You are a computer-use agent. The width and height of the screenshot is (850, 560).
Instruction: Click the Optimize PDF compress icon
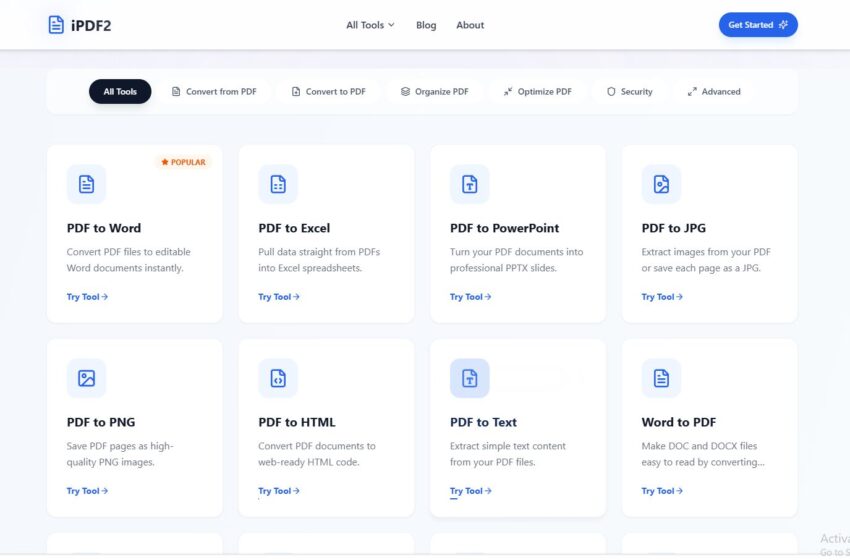point(508,92)
